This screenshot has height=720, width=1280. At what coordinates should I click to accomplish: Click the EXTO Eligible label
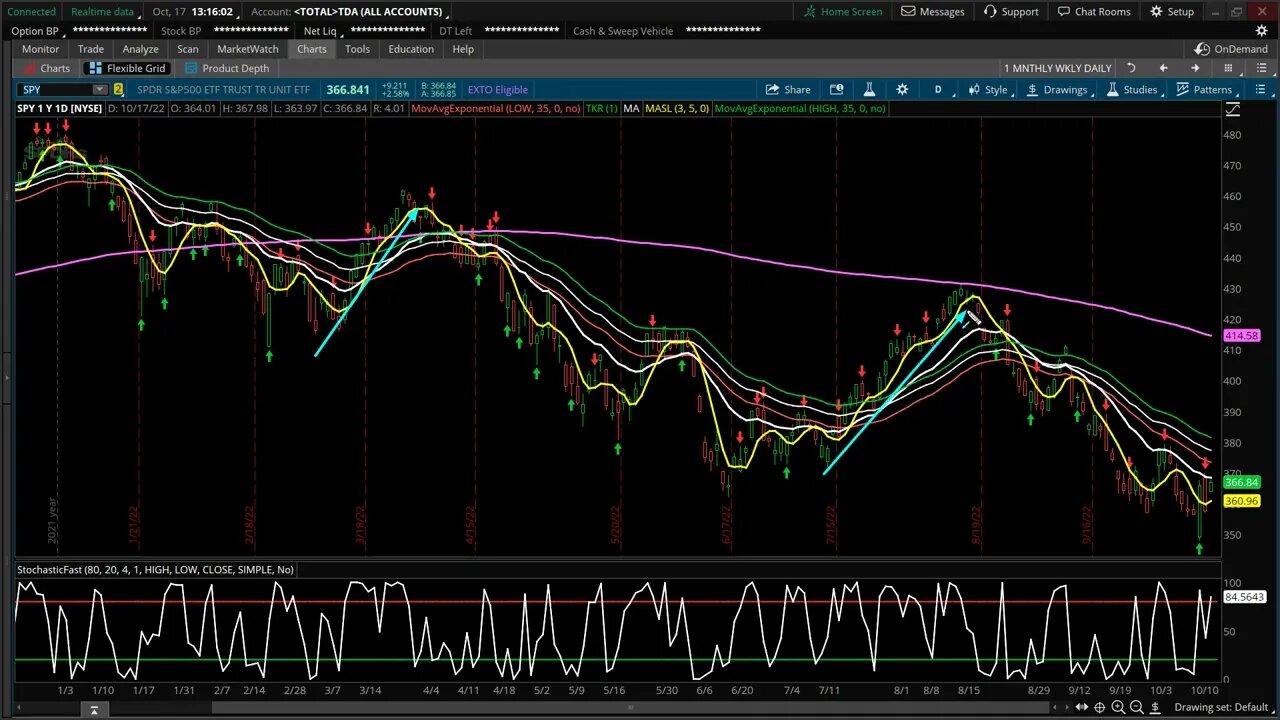[x=498, y=90]
